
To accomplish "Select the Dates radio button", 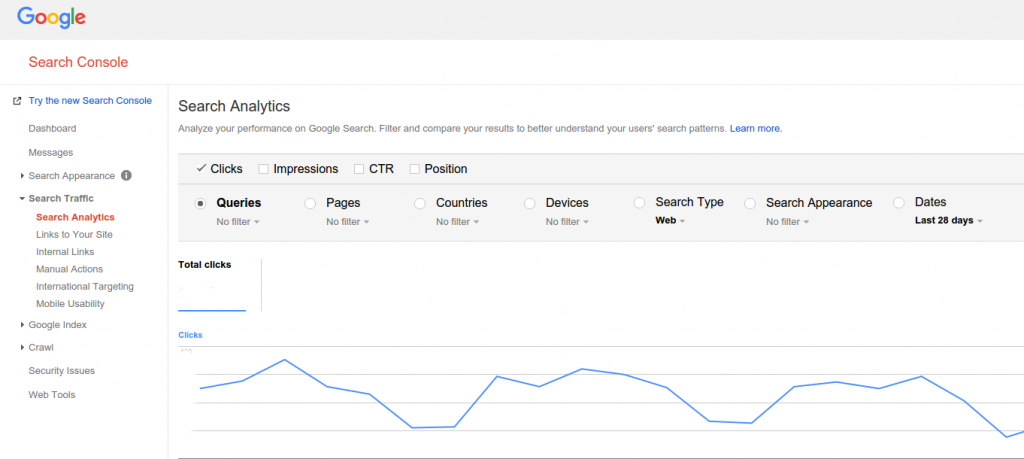I will pyautogui.click(x=899, y=203).
